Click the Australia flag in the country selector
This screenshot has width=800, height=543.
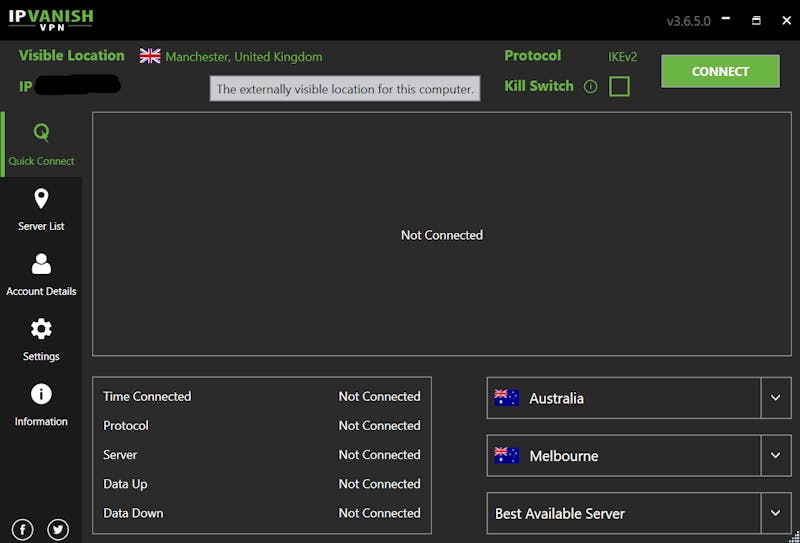[507, 398]
